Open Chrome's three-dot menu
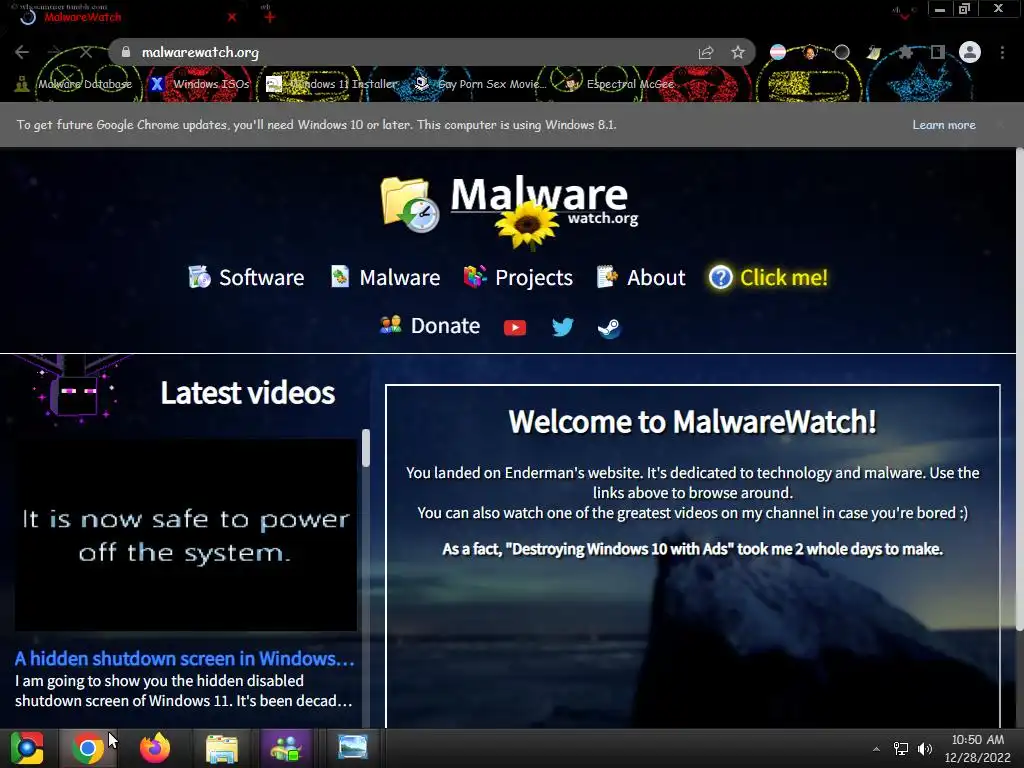Image resolution: width=1024 pixels, height=768 pixels. 1002,52
